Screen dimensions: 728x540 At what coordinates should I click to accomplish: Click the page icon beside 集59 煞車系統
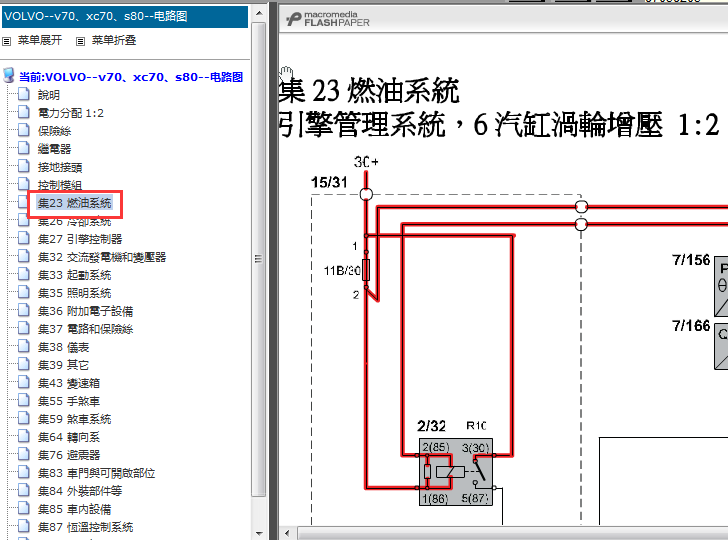pos(24,418)
